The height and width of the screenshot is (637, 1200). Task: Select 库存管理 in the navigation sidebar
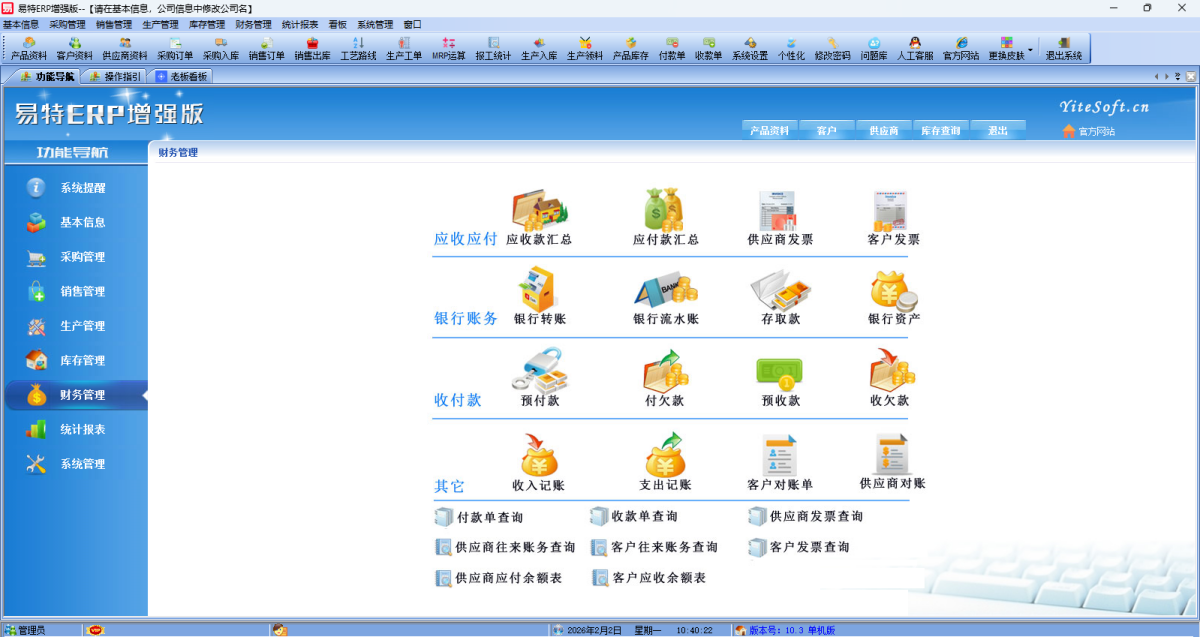[82, 360]
